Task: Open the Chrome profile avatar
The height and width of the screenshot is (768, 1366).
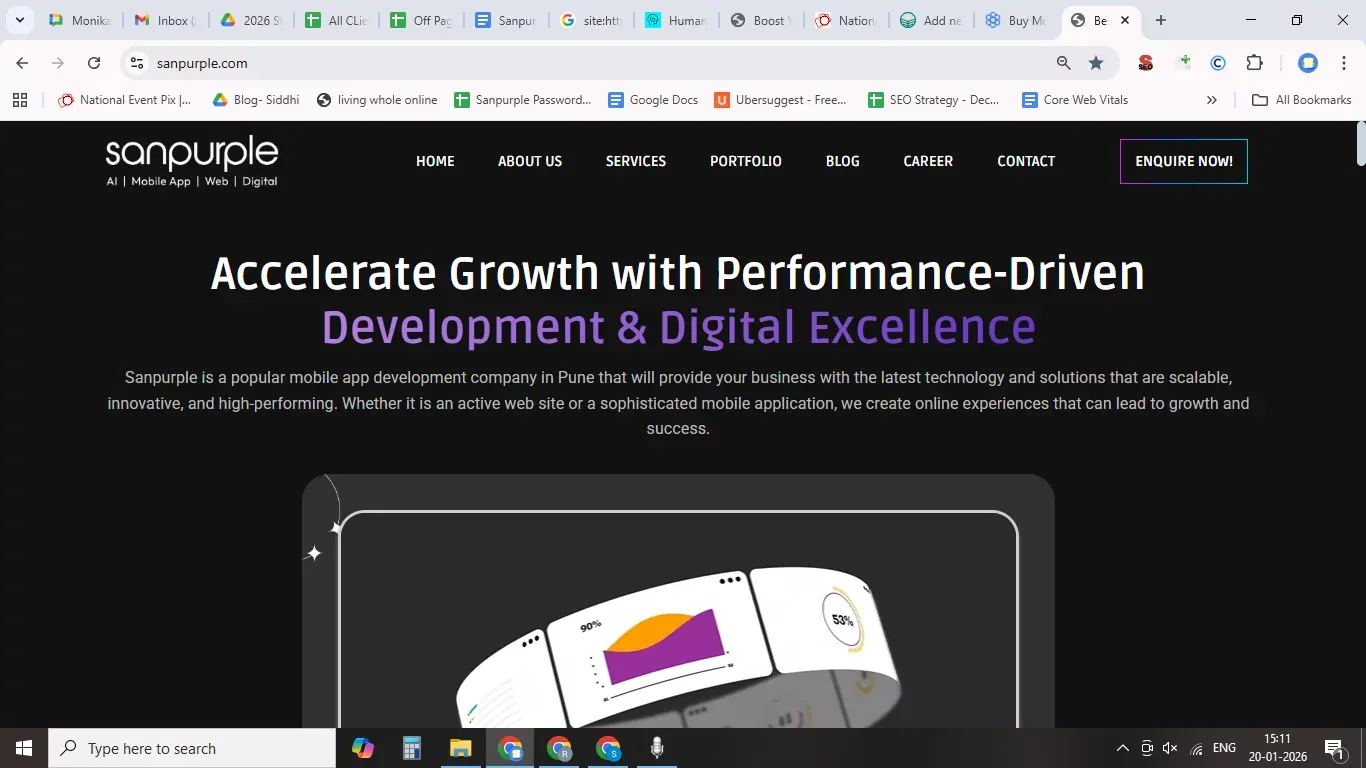Action: [x=1308, y=63]
